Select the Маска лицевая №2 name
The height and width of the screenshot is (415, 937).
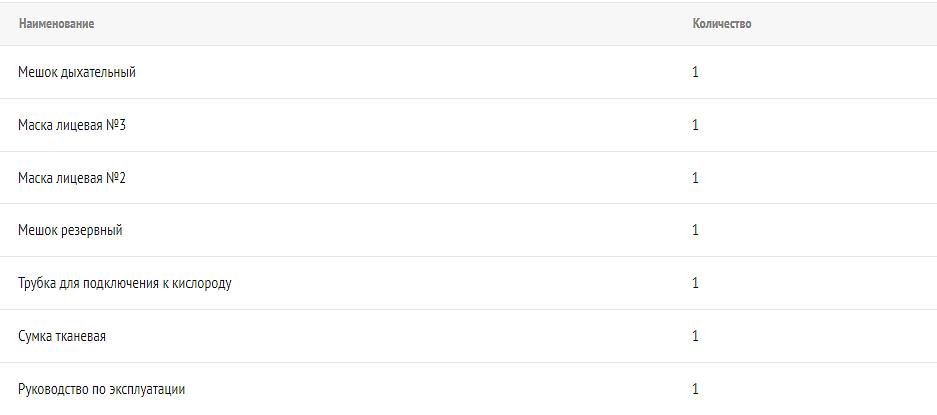pos(72,178)
